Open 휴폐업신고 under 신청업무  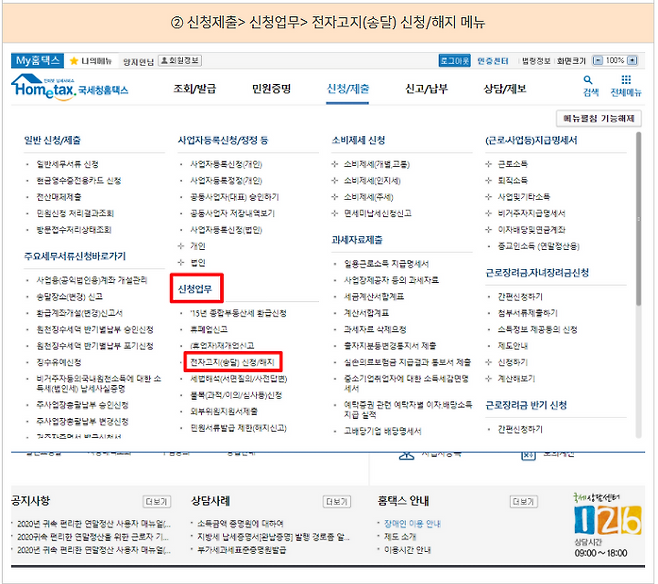click(x=210, y=329)
